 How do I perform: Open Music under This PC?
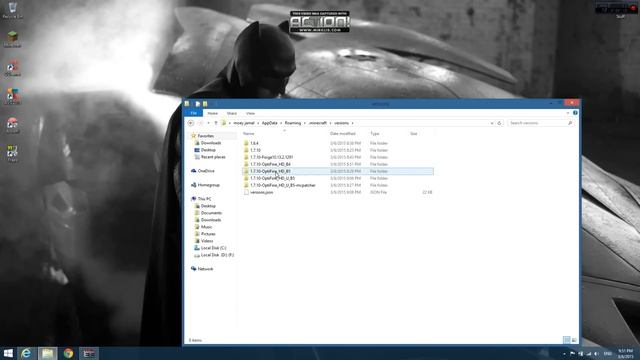(x=206, y=227)
